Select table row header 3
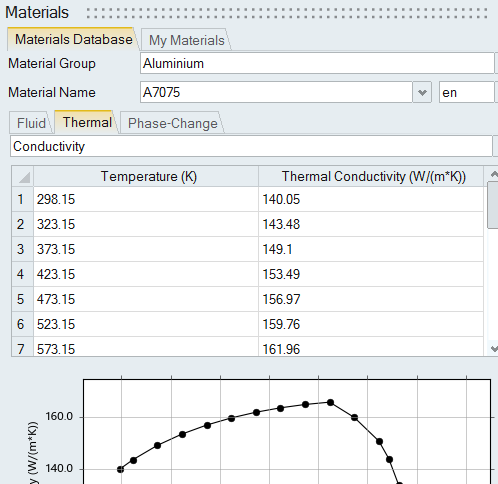 pos(23,249)
